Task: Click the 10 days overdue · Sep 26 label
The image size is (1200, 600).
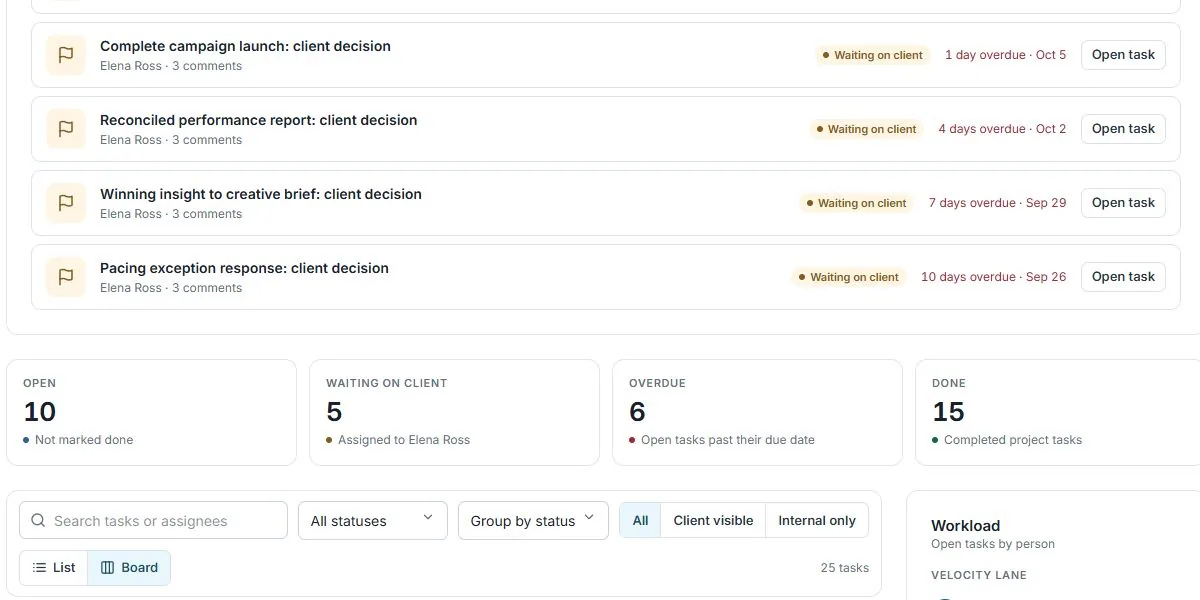Action: 993,277
